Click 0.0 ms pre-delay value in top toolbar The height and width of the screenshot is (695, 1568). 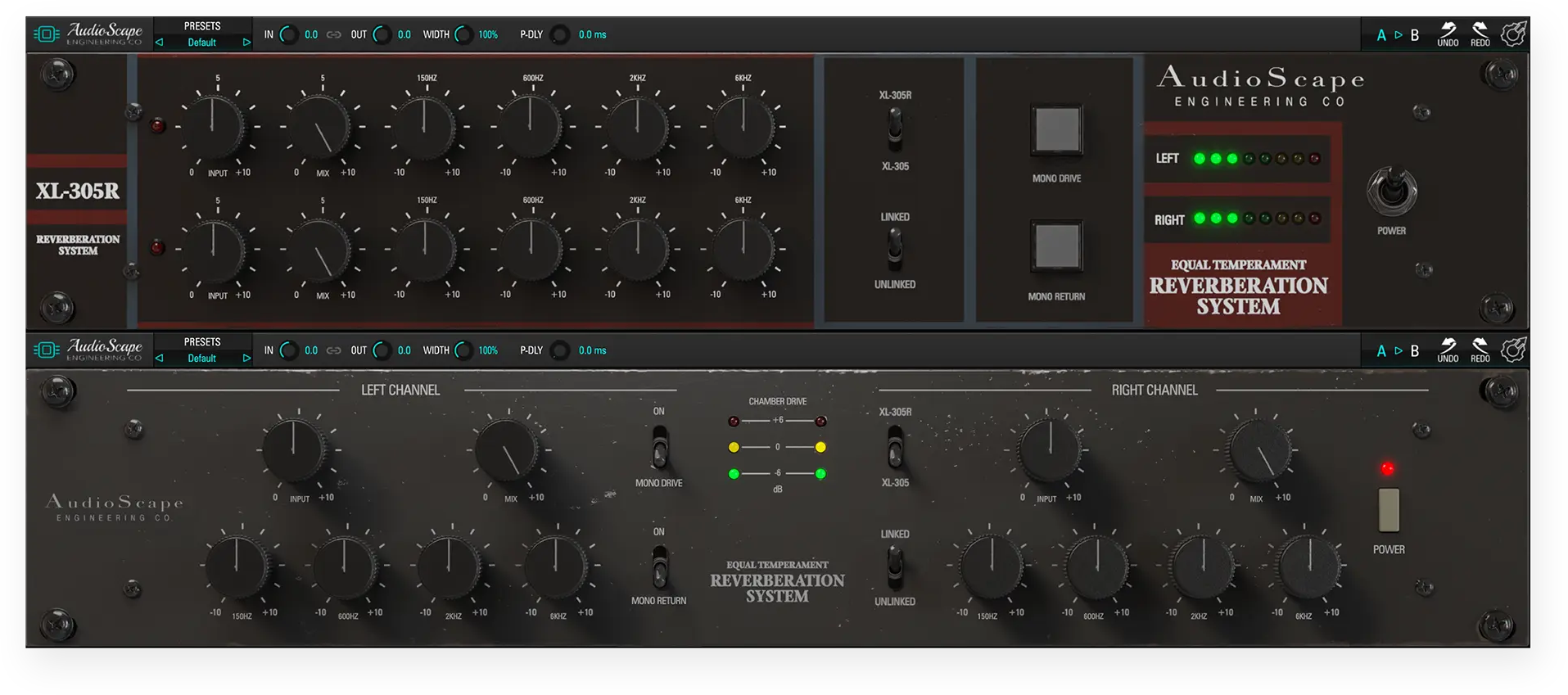(x=592, y=34)
